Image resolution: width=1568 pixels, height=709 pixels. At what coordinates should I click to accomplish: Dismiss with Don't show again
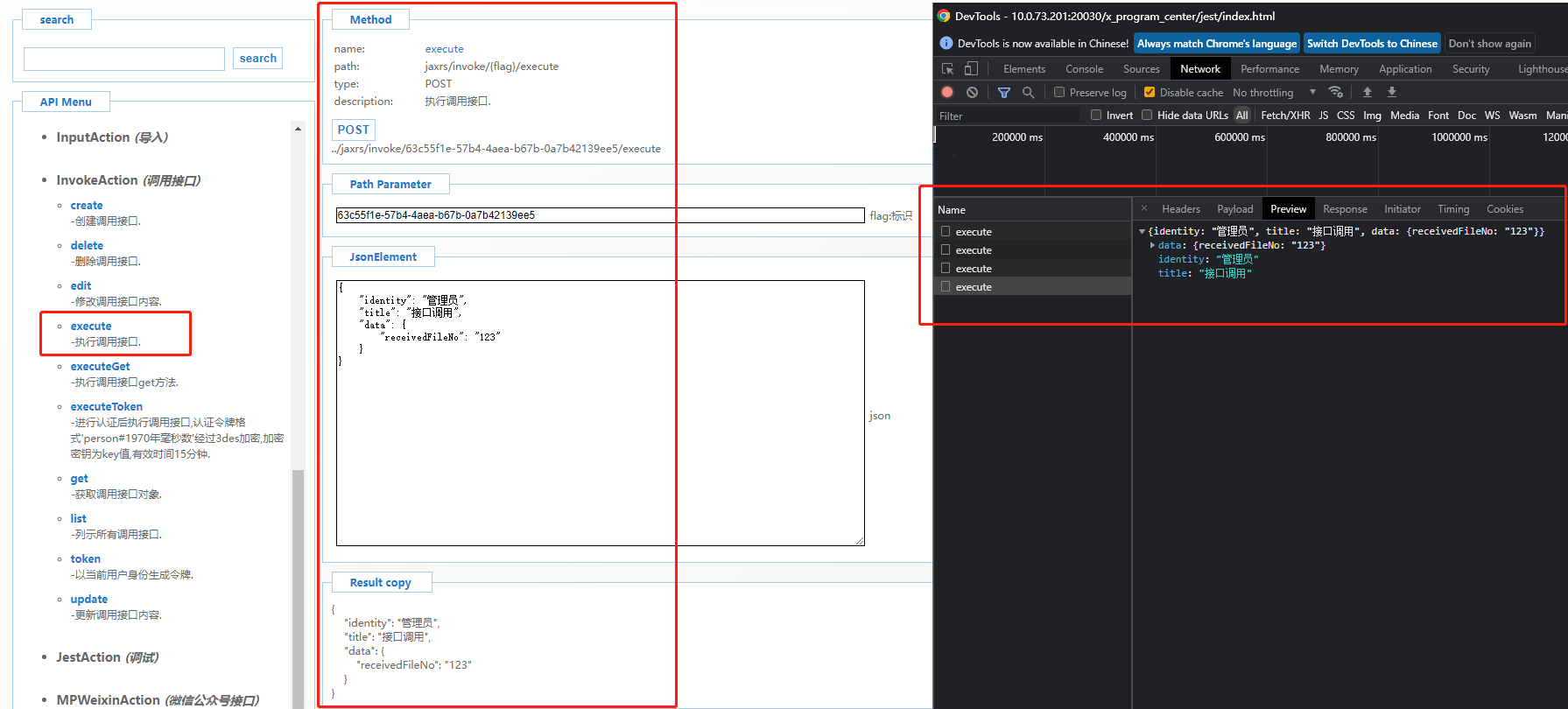[x=1489, y=44]
